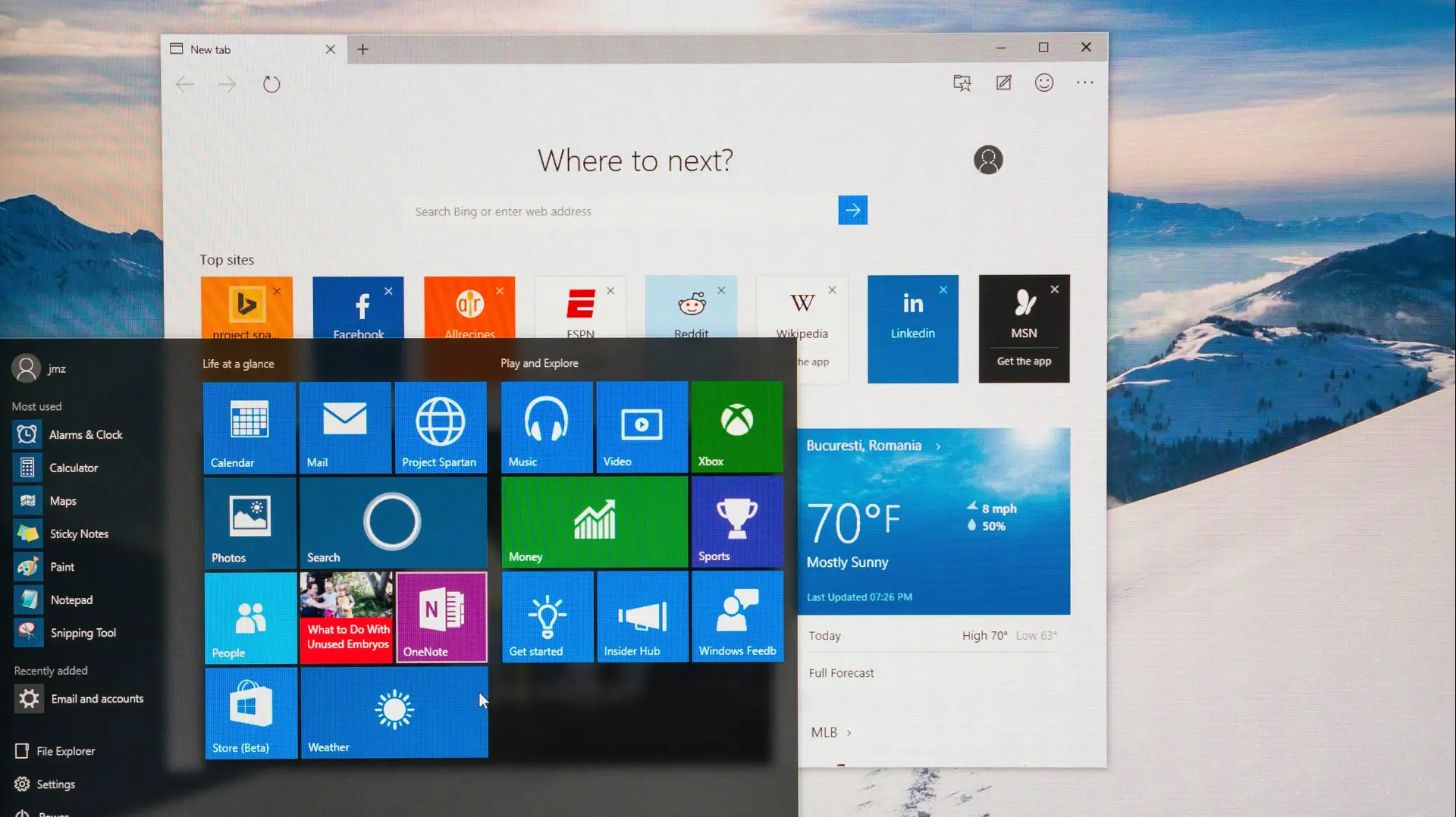Open the Windows Feedback tile

tap(738, 617)
